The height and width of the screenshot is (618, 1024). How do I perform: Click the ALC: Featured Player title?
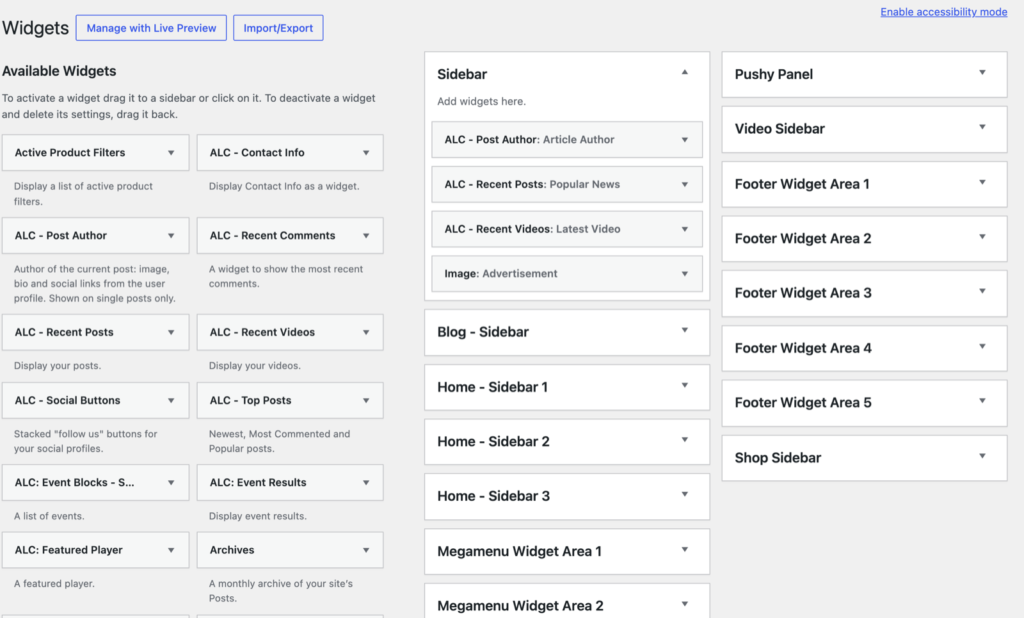pos(69,549)
